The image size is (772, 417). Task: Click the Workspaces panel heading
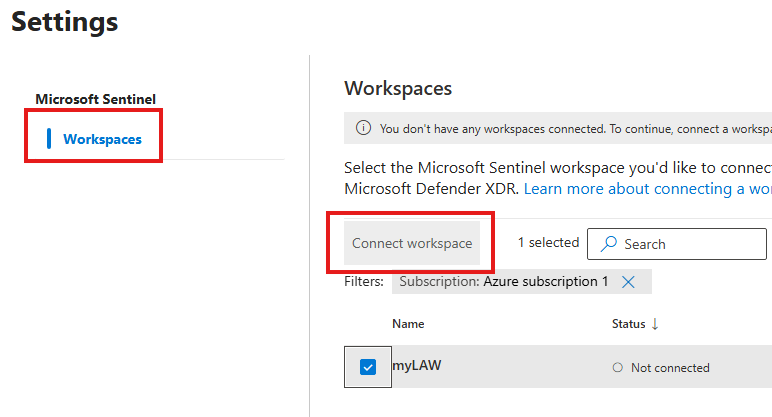click(x=398, y=89)
